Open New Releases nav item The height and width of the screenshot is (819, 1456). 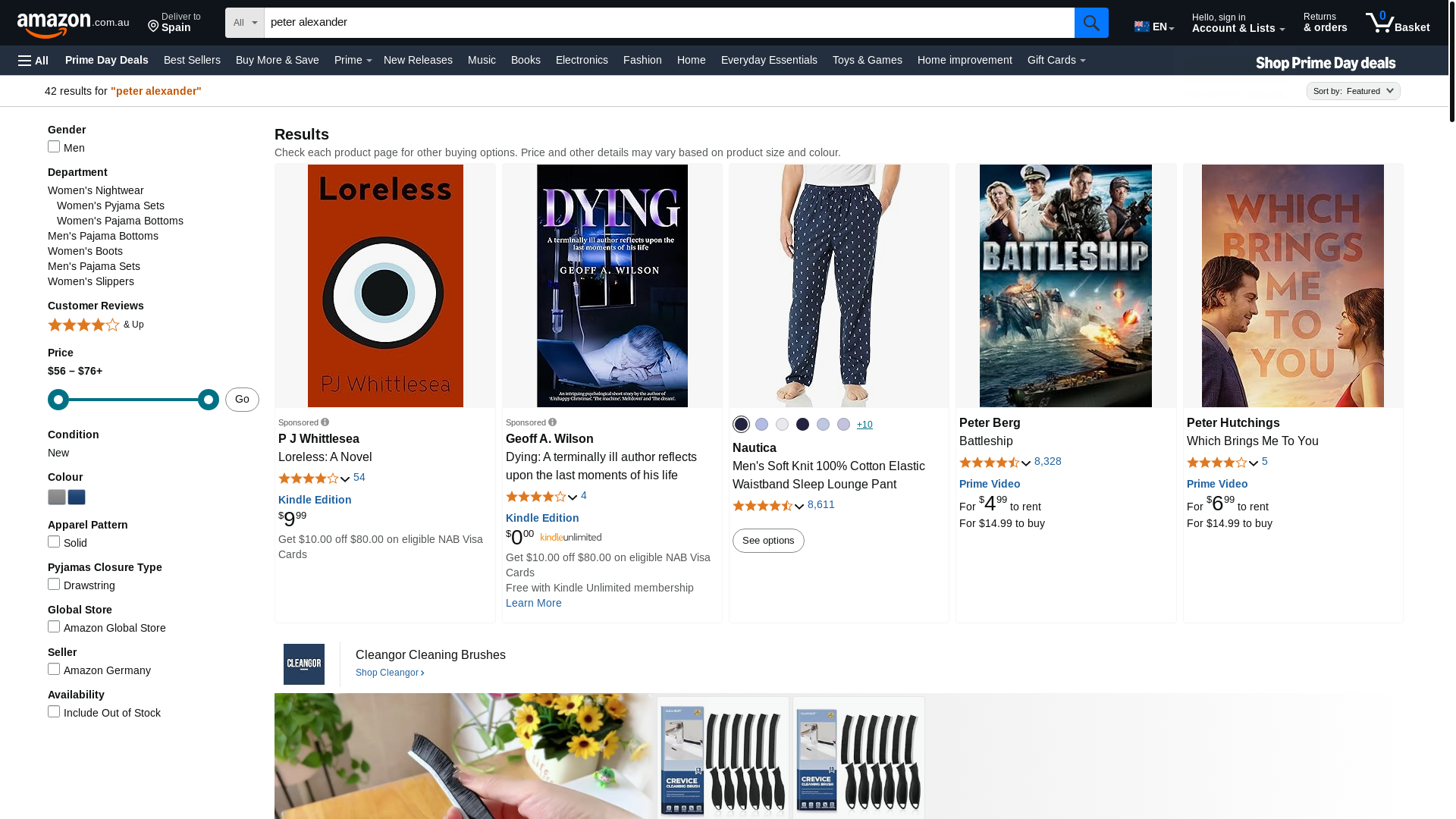pos(418,60)
